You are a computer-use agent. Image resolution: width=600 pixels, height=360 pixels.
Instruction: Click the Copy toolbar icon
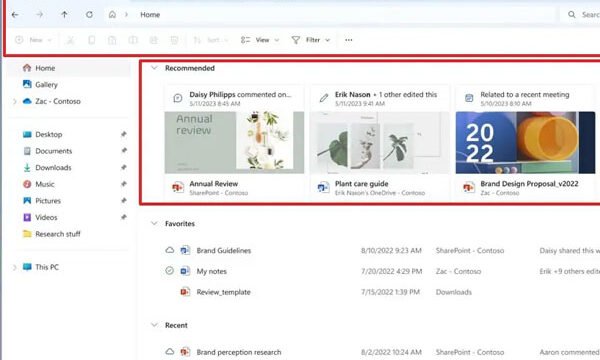click(x=91, y=40)
